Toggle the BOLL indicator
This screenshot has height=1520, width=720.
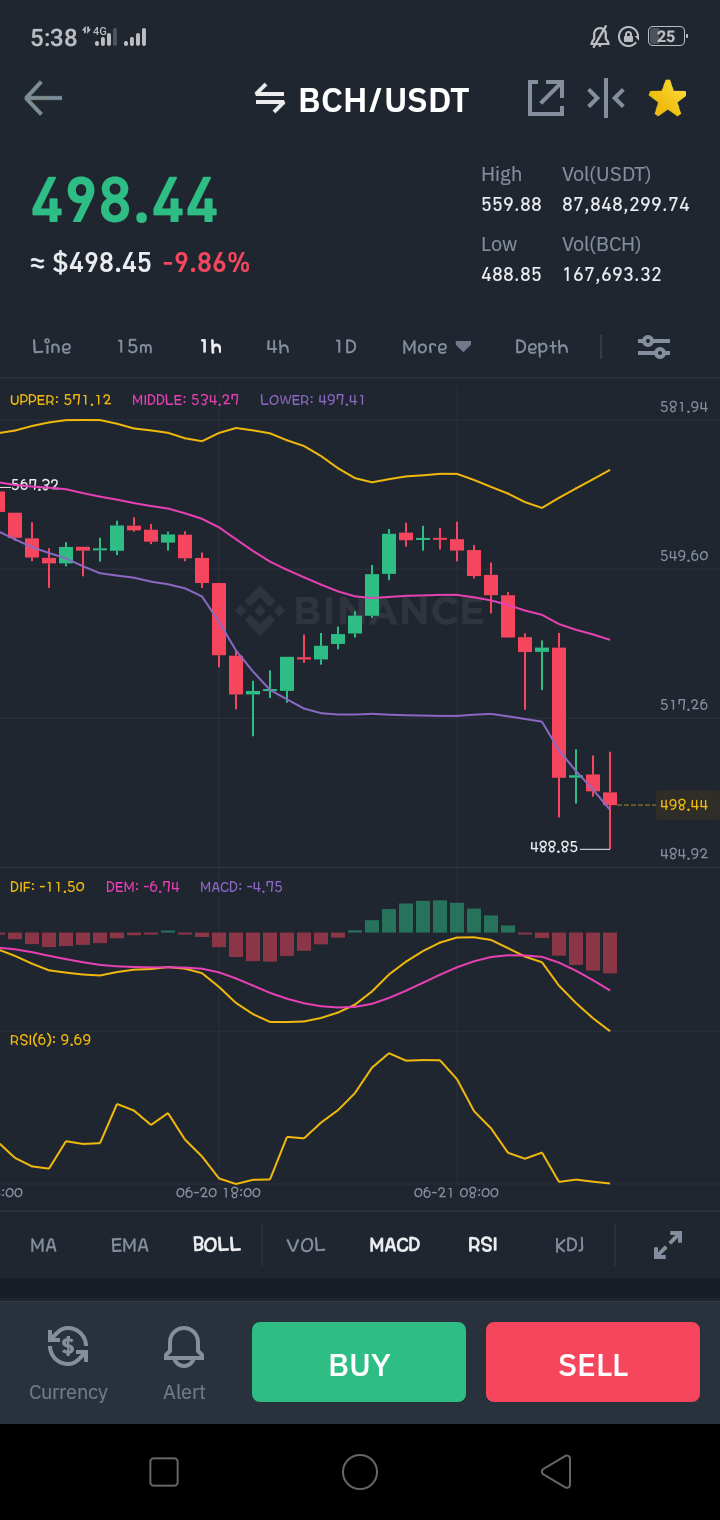(x=217, y=1245)
